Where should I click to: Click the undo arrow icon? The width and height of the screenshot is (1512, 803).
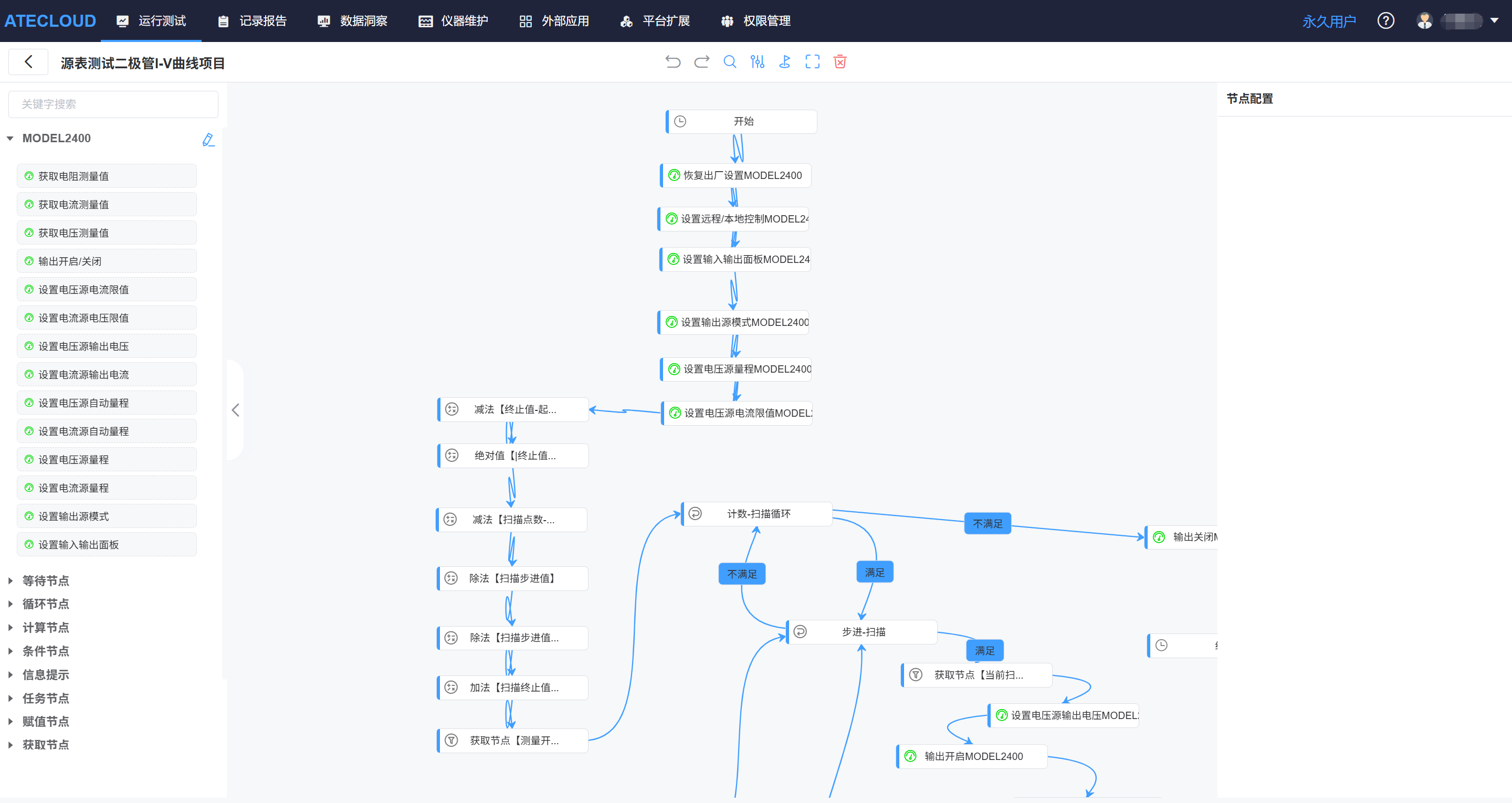[x=673, y=61]
